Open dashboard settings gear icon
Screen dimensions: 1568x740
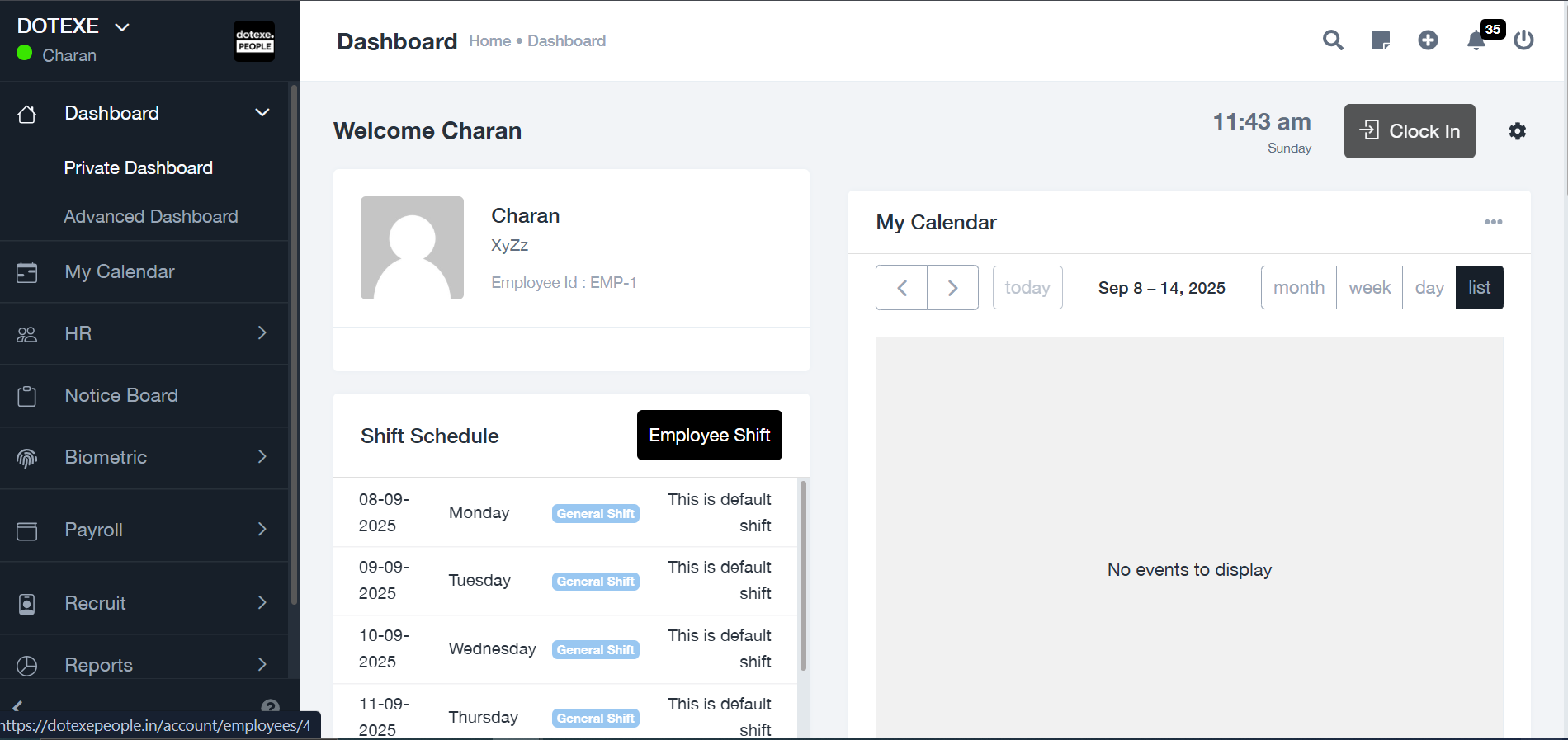pyautogui.click(x=1517, y=131)
